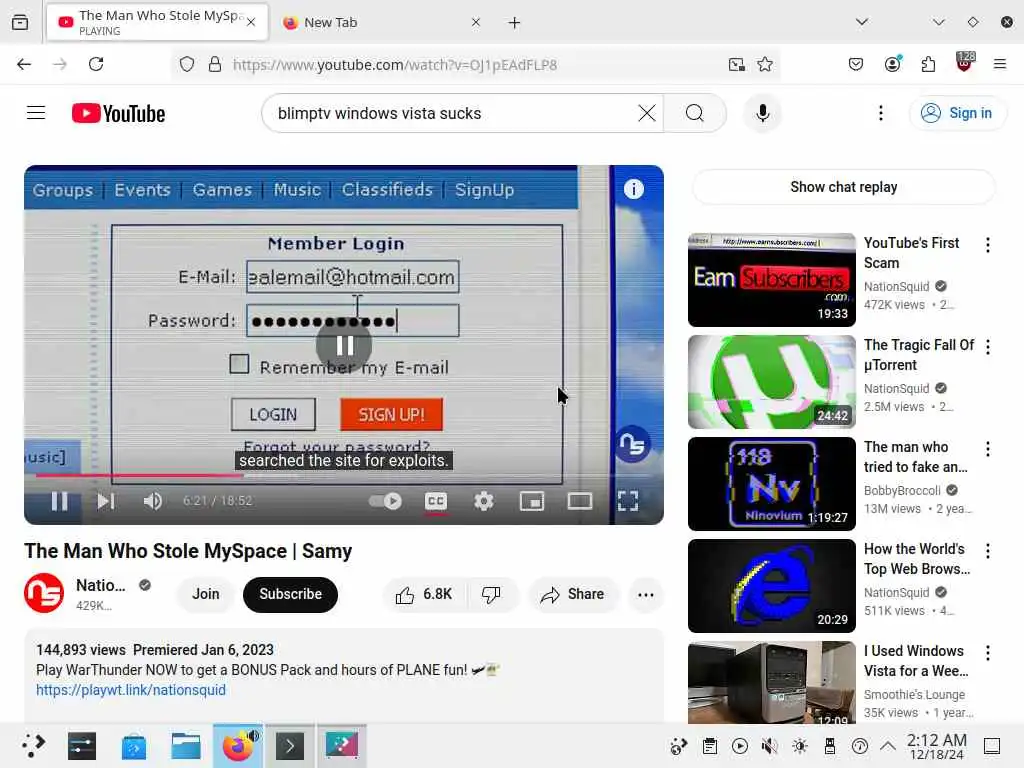Clear the YouTube search query
The height and width of the screenshot is (768, 1024).
coord(647,113)
